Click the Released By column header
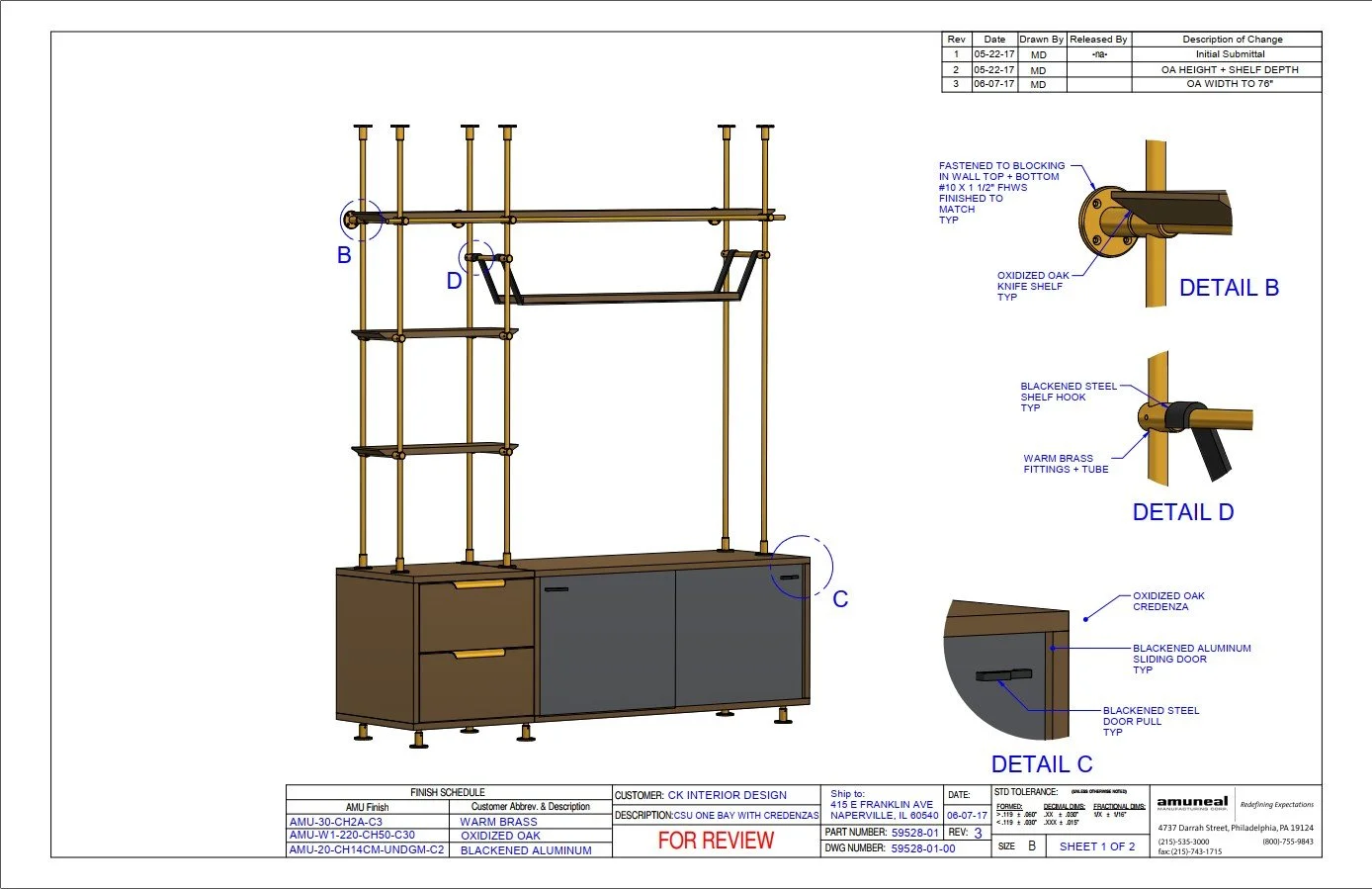 pos(1098,40)
